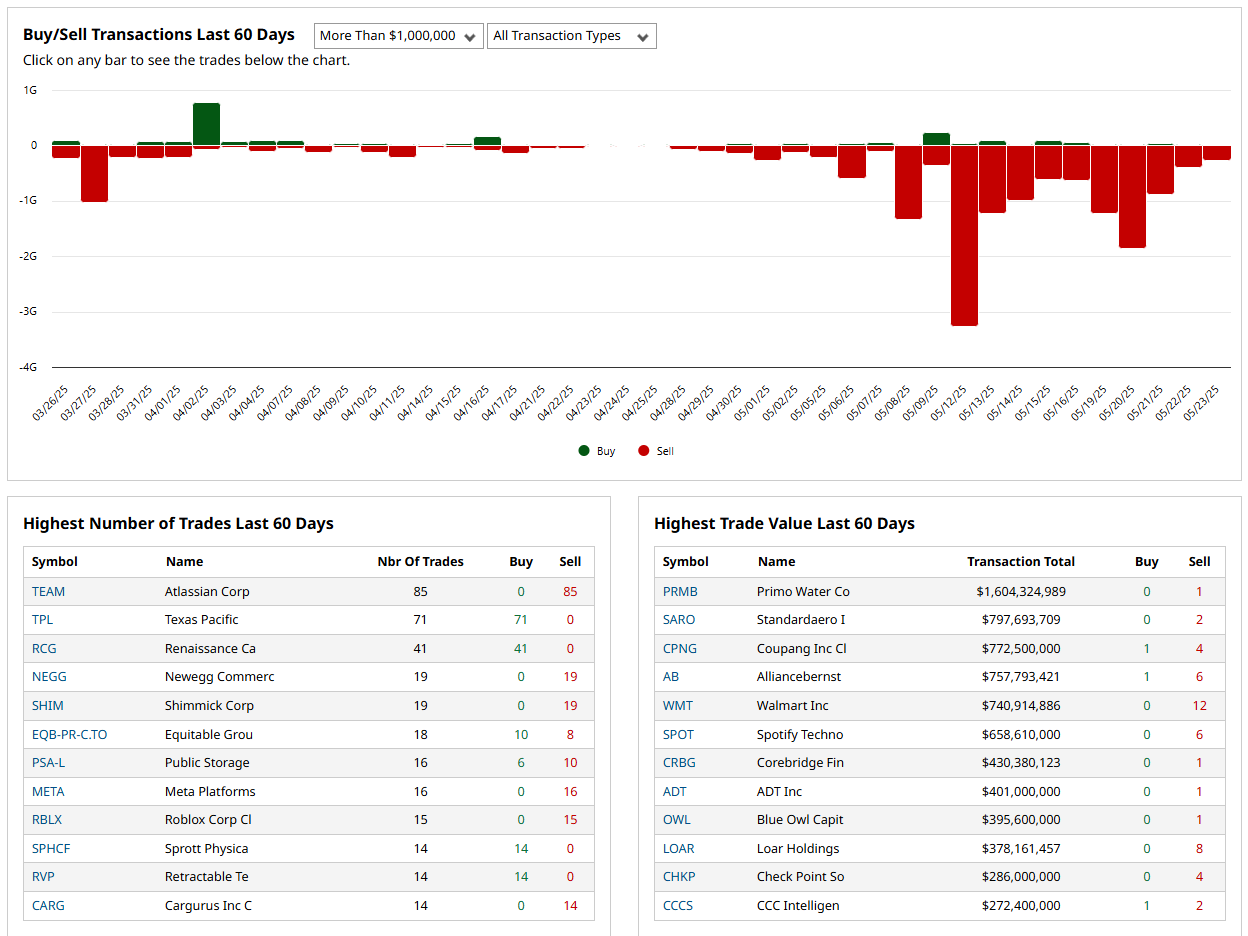Toggle the Buy legend item
Image resolution: width=1248 pixels, height=936 pixels.
click(x=597, y=451)
